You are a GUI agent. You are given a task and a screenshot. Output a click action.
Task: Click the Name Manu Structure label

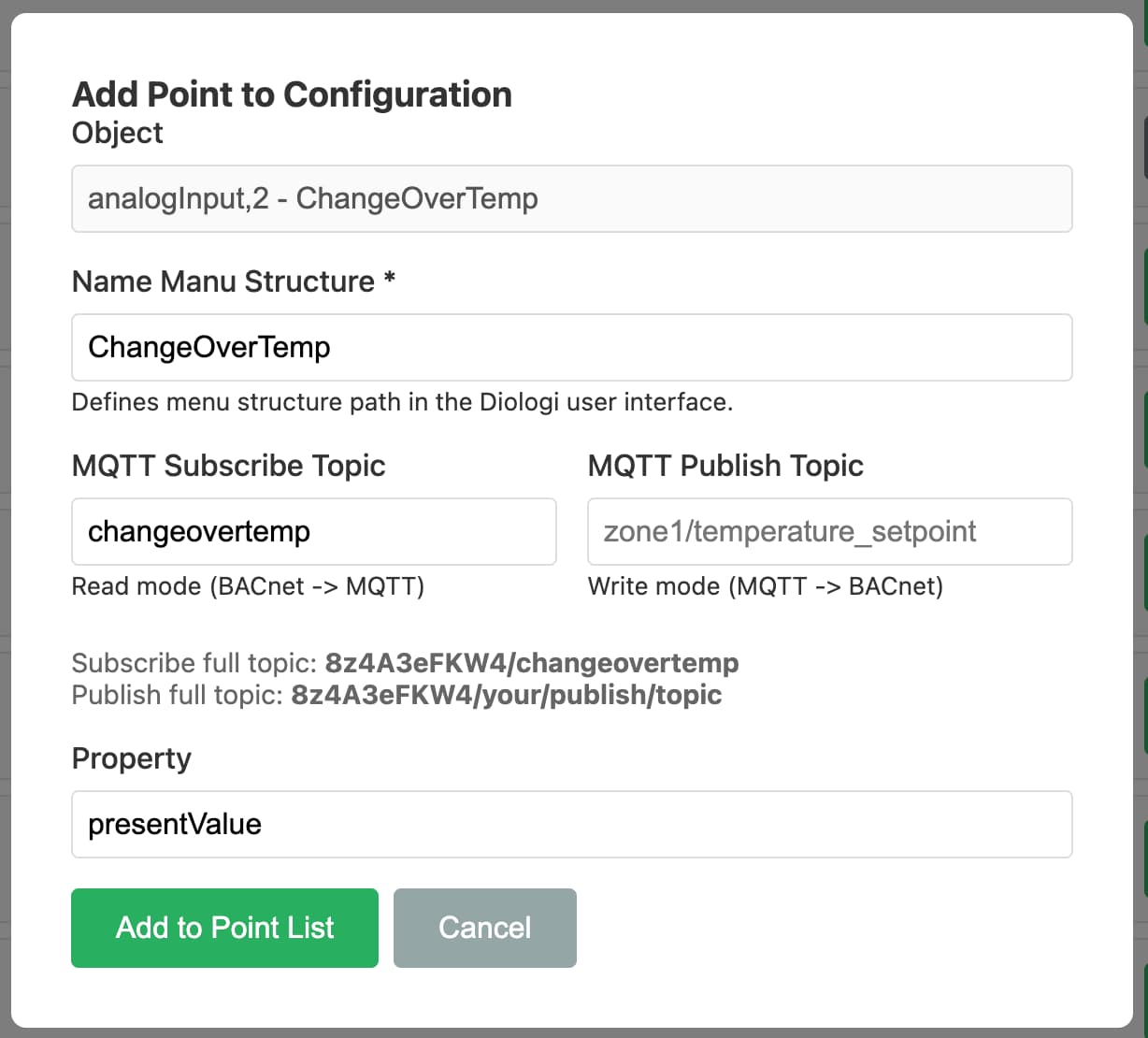(x=222, y=281)
